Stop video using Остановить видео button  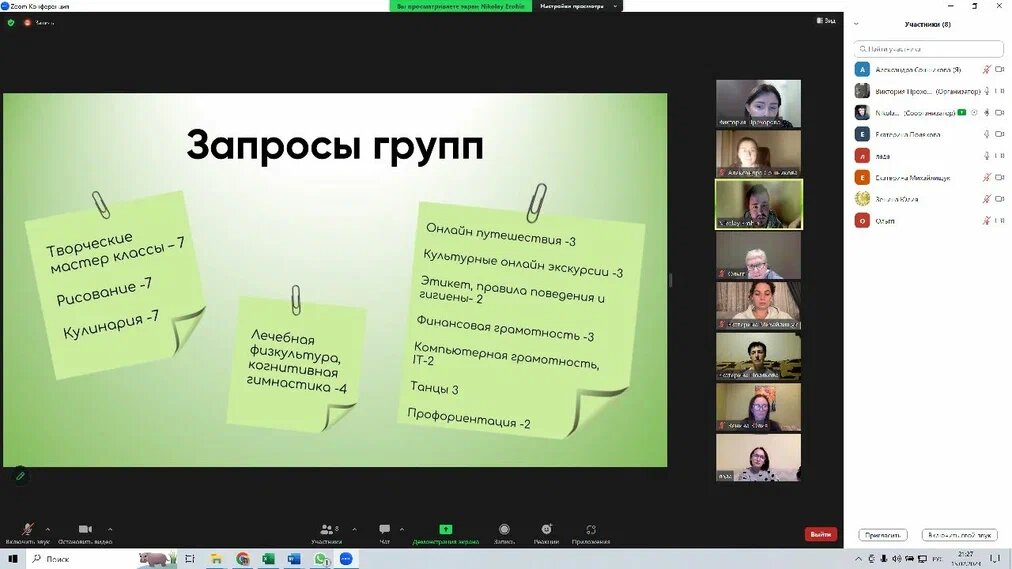pyautogui.click(x=85, y=534)
